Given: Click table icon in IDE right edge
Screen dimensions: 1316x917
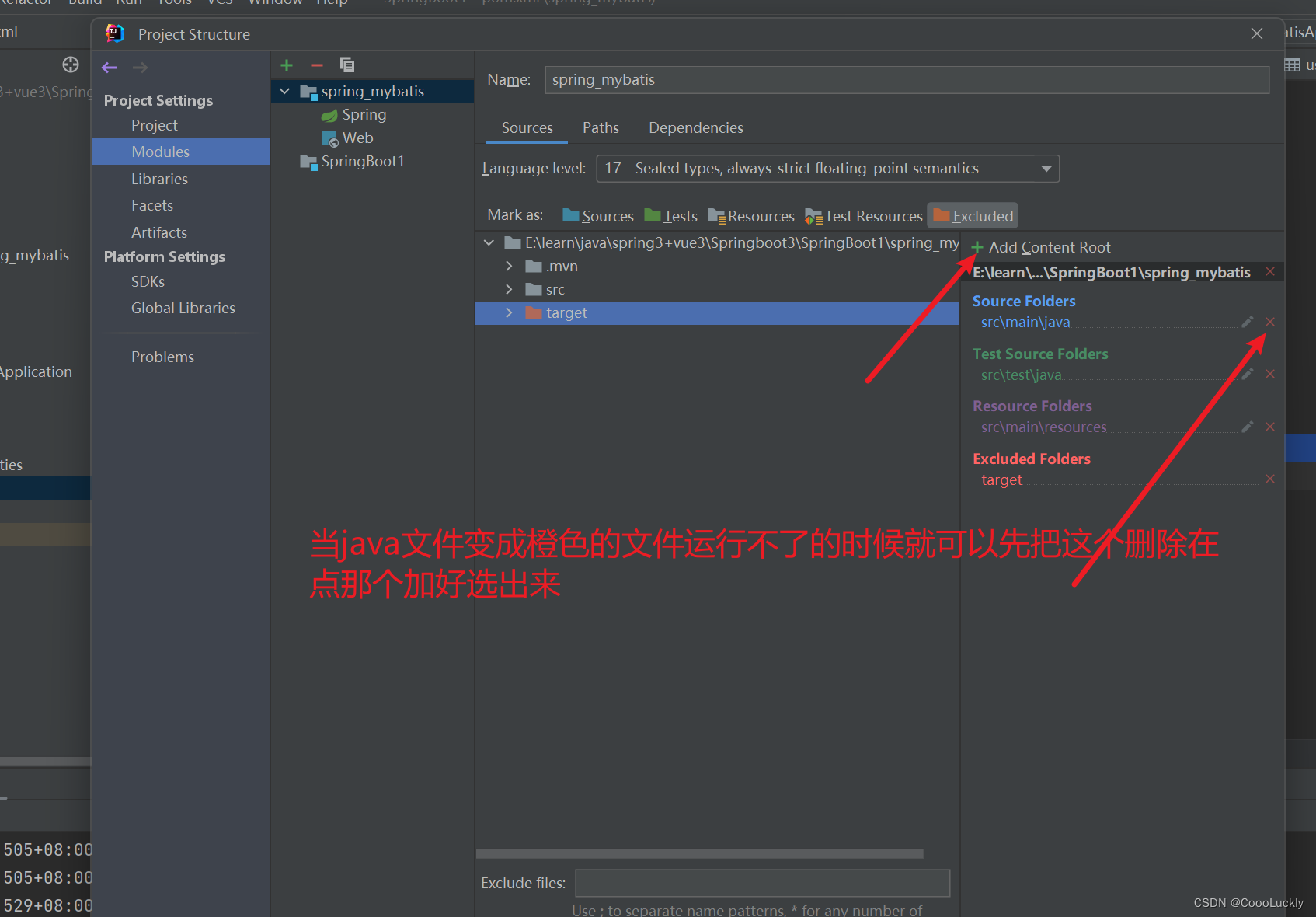Looking at the screenshot, I should pos(1292,65).
